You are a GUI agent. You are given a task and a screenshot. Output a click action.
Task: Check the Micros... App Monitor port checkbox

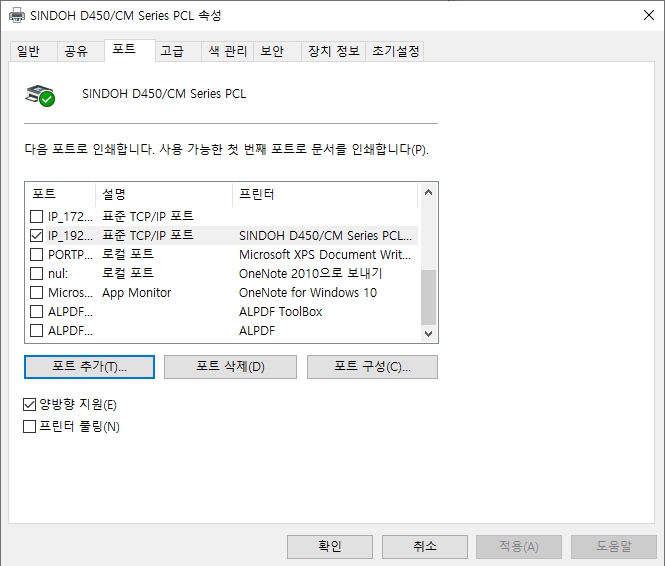tap(36, 293)
